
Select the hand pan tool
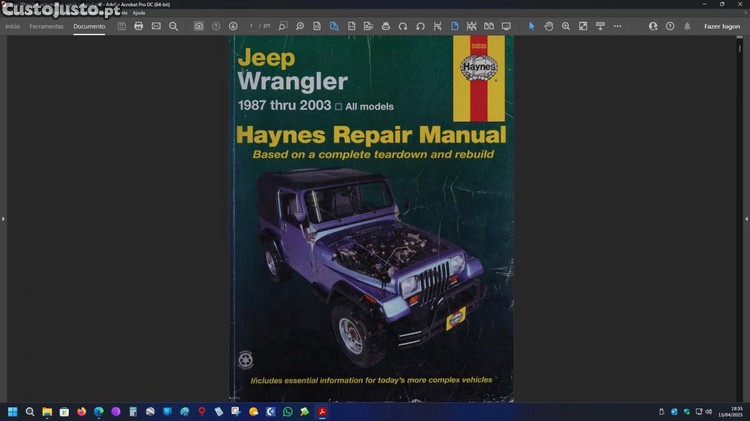pyautogui.click(x=549, y=26)
